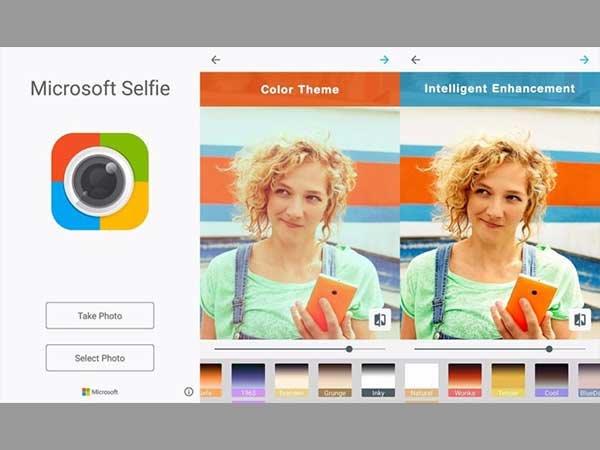This screenshot has height=450, width=600.
Task: Select the Natural filter
Action: (421, 380)
